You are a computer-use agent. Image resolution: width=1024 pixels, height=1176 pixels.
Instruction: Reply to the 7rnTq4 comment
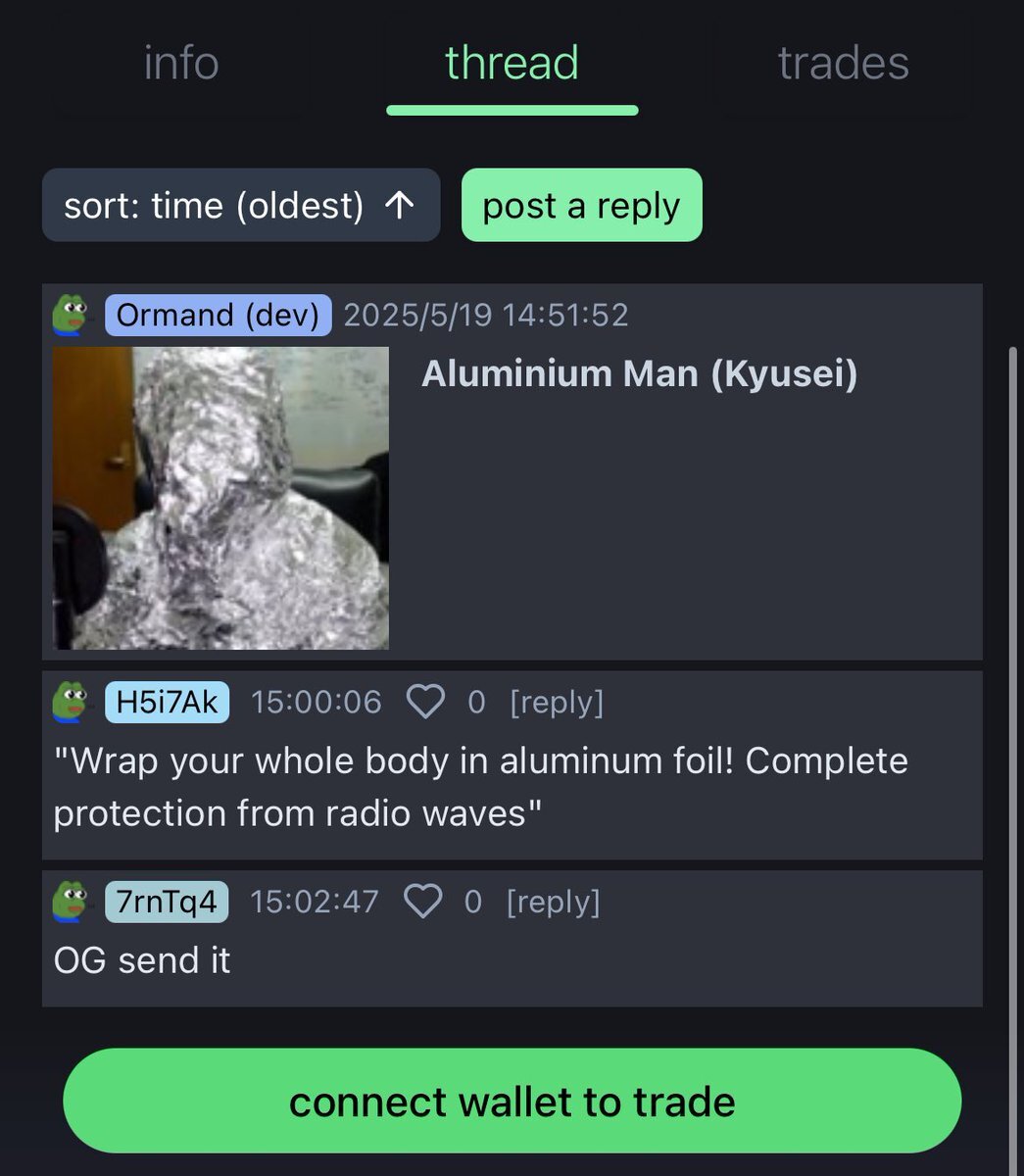tap(553, 902)
